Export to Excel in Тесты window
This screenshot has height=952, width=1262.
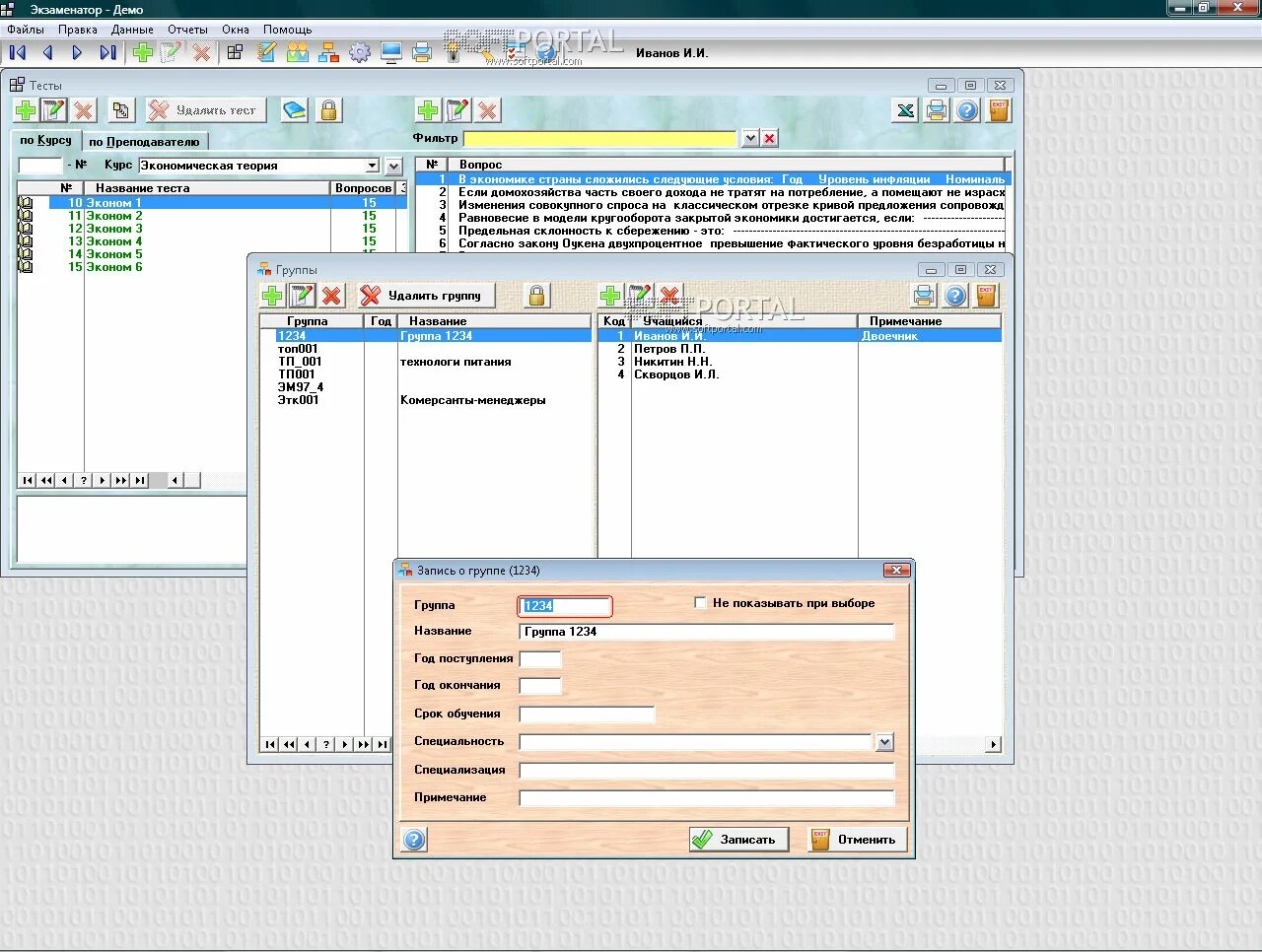click(x=905, y=110)
